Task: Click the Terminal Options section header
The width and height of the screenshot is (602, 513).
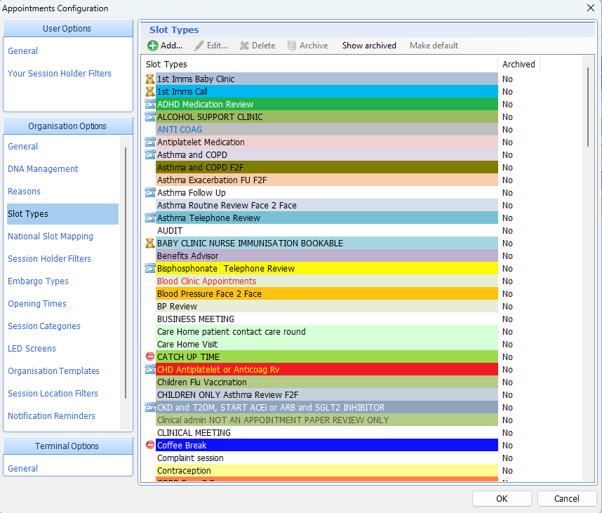Action: tap(68, 446)
